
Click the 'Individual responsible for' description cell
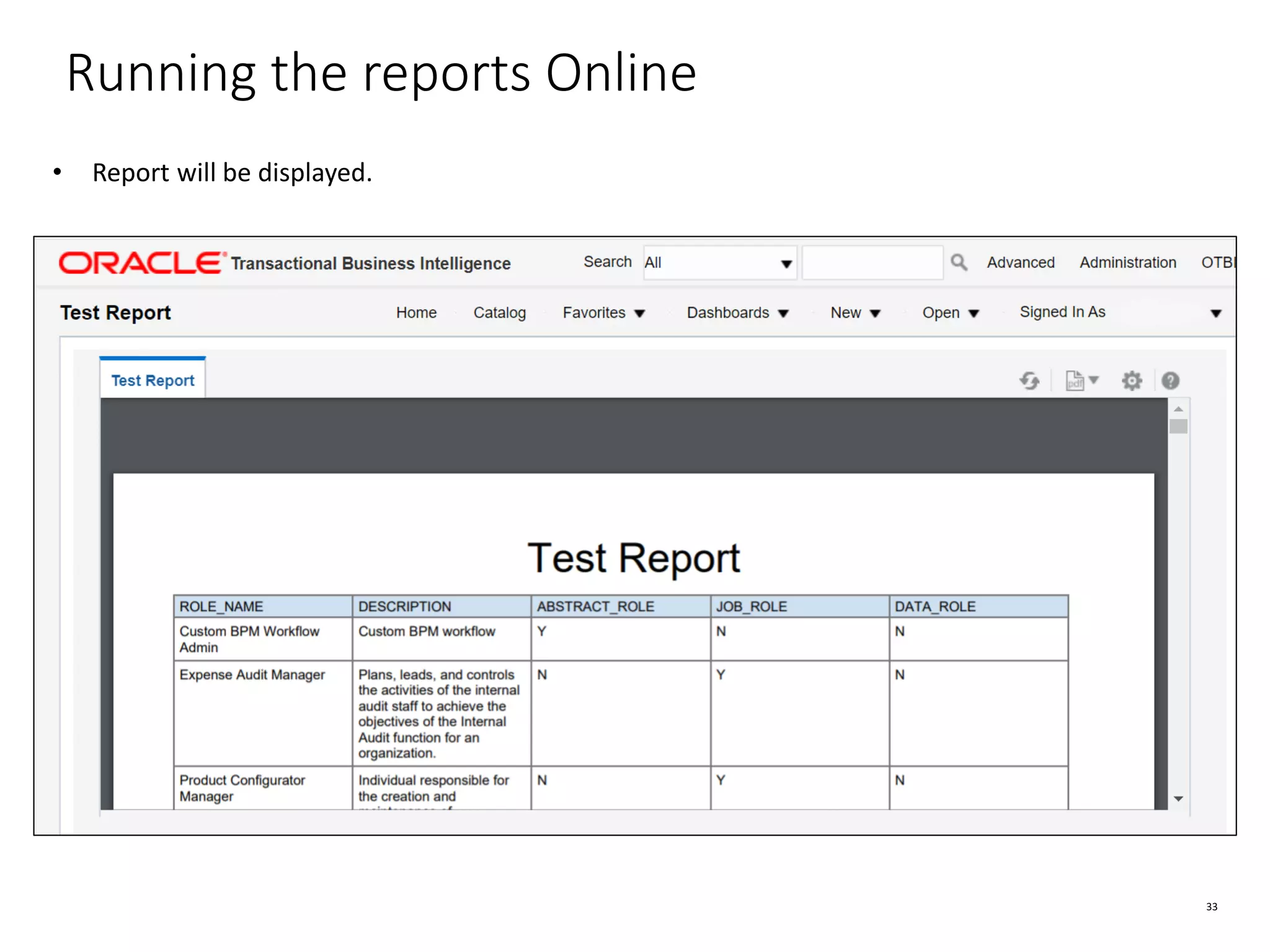(x=442, y=788)
